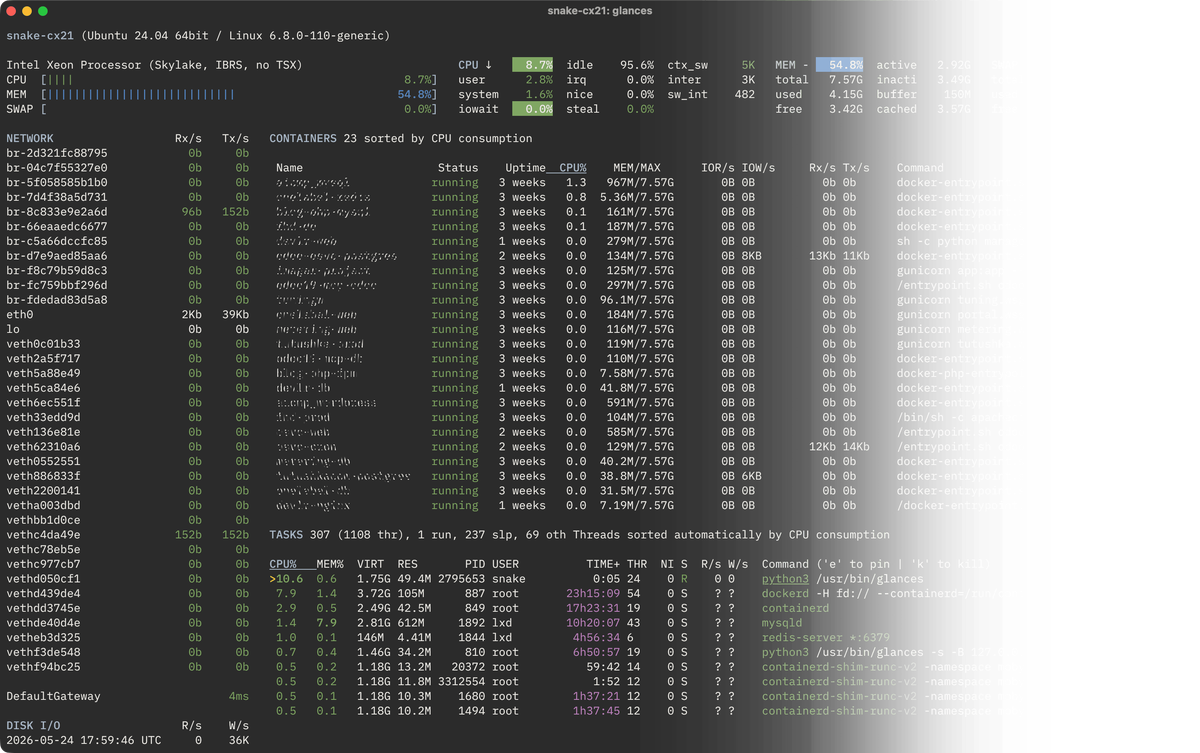Click disk write rate '36K'
1200x753 pixels.
point(239,741)
